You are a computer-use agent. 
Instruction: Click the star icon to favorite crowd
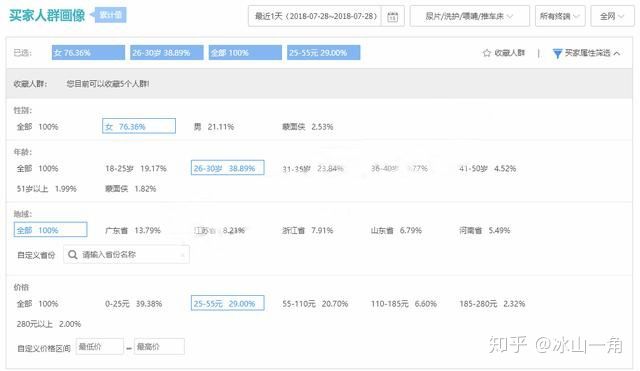(487, 53)
